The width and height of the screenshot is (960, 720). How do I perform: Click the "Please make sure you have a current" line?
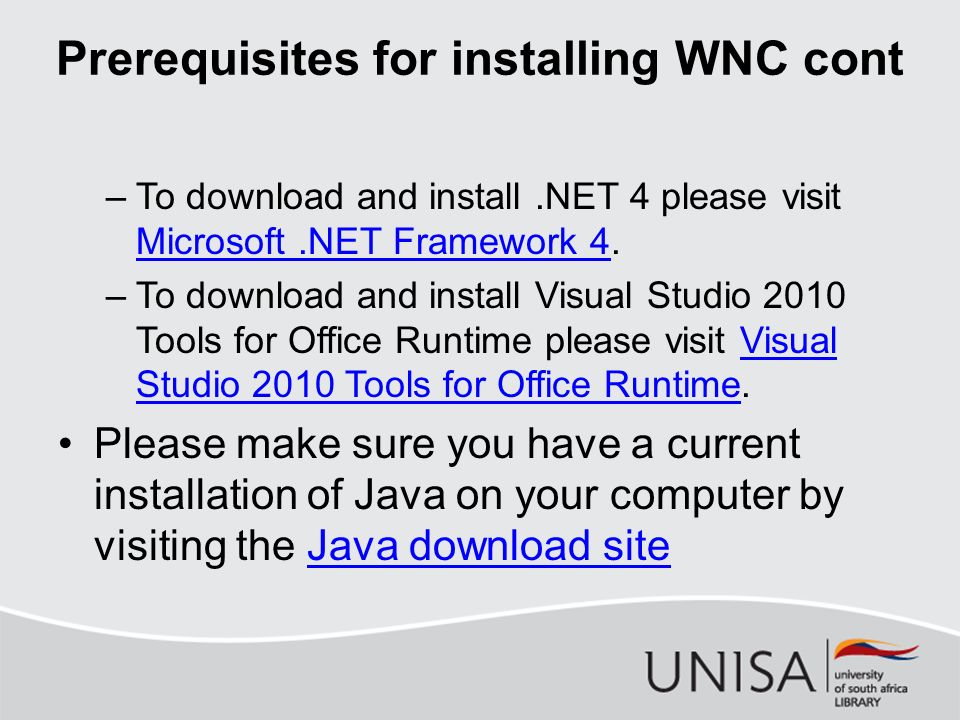click(x=447, y=444)
